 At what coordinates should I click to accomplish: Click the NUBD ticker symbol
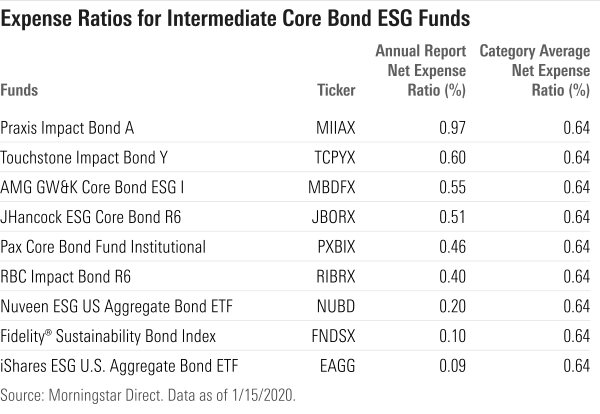(x=337, y=305)
